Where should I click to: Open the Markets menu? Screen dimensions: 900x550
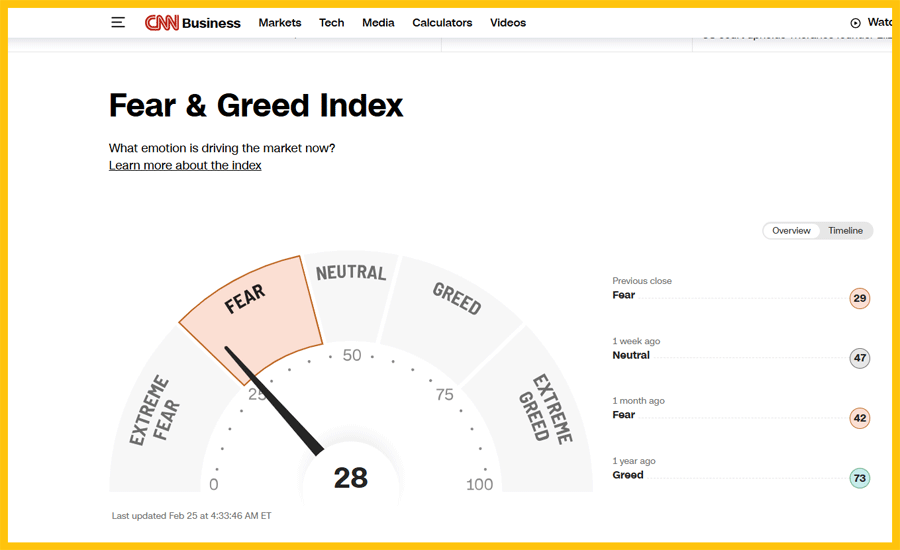pyautogui.click(x=279, y=22)
